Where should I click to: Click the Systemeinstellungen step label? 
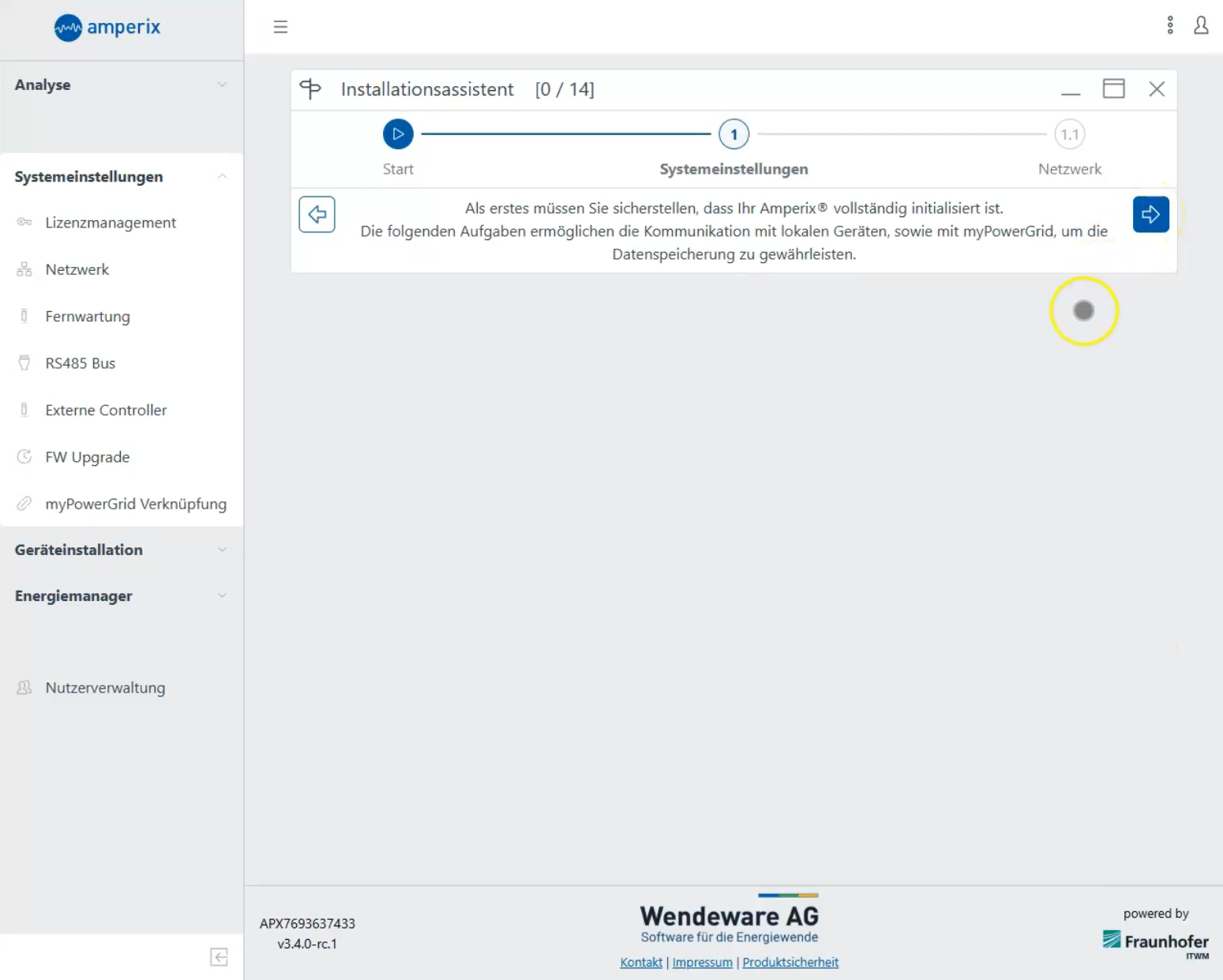pyautogui.click(x=734, y=169)
